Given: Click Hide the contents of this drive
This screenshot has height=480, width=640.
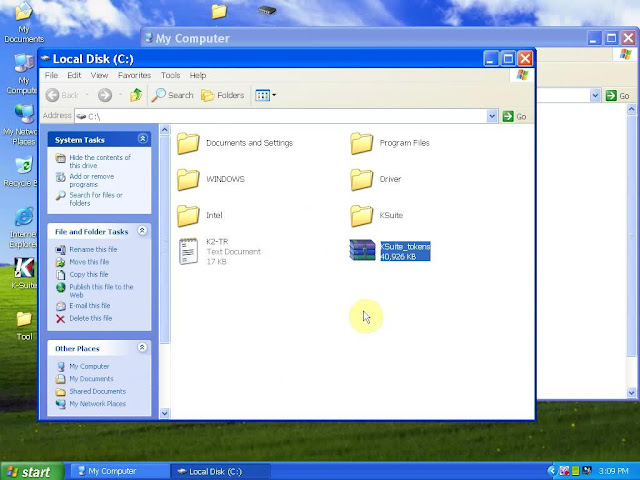Looking at the screenshot, I should [x=100, y=161].
